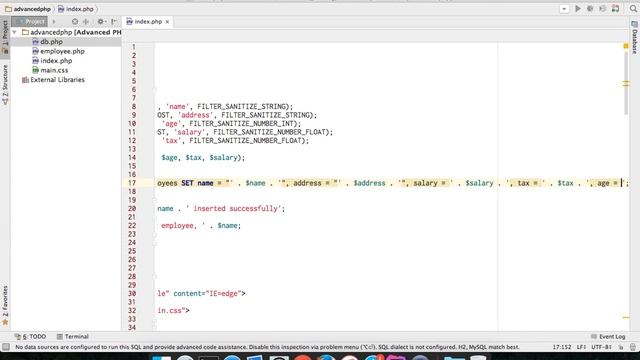Select External Libraries node
Image resolution: width=640 pixels, height=360 pixels.
tap(57, 80)
